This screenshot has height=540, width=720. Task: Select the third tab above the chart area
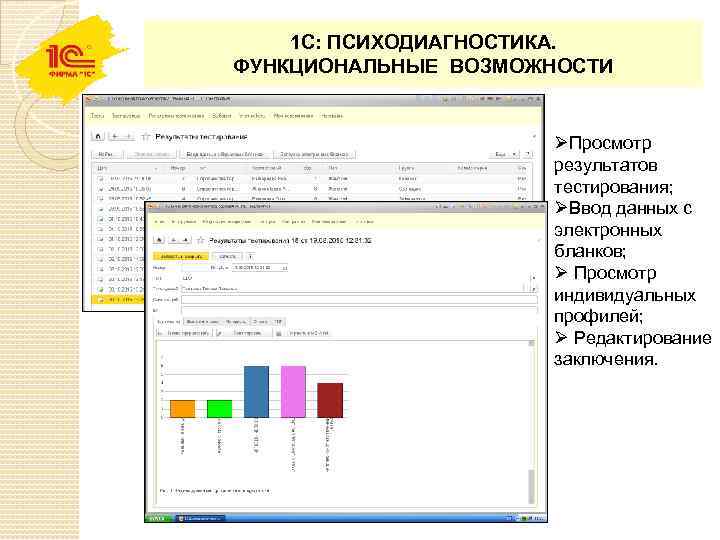pyautogui.click(x=236, y=321)
